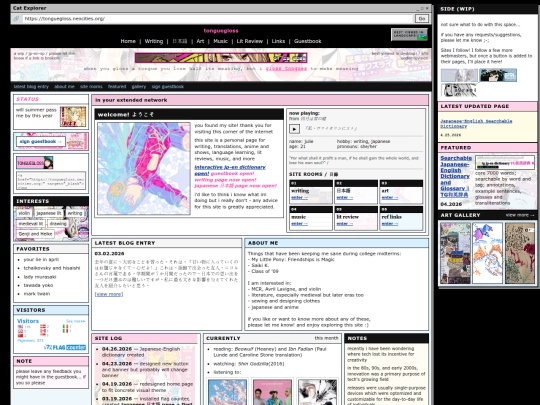540x405 pixels.
Task: Jump to 'gallery' anchor
Action: point(139,86)
